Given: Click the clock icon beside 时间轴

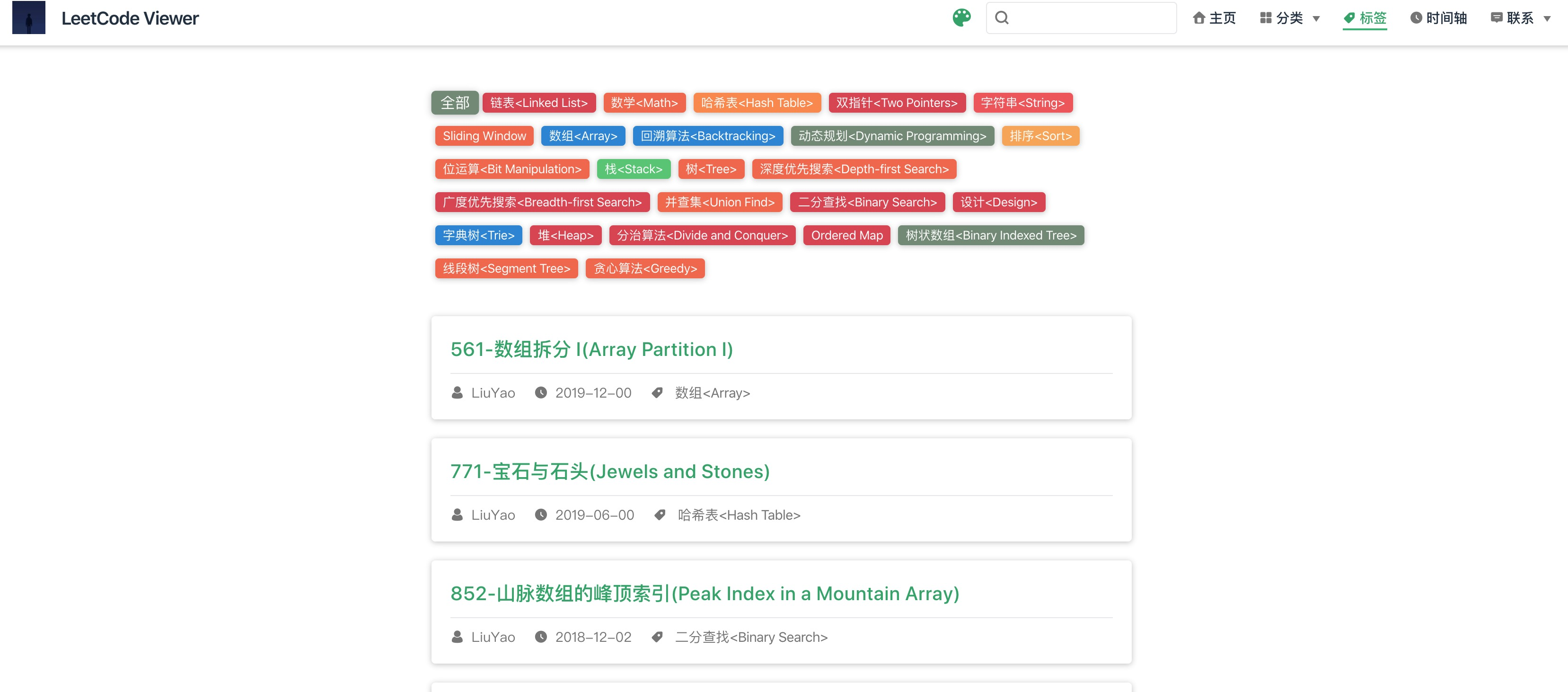Looking at the screenshot, I should 1416,18.
